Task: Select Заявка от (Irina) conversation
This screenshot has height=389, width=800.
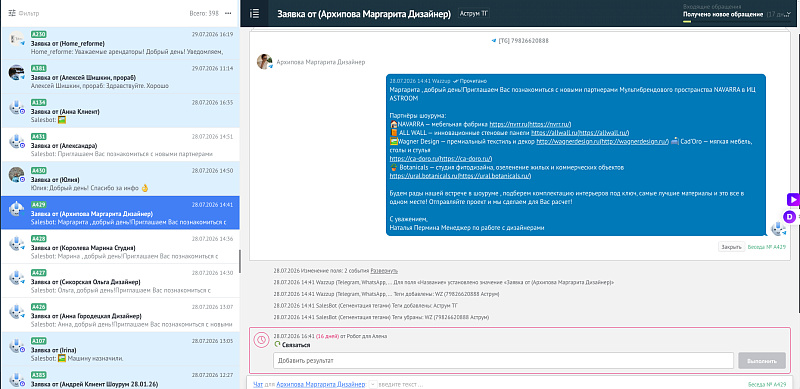Action: point(120,350)
